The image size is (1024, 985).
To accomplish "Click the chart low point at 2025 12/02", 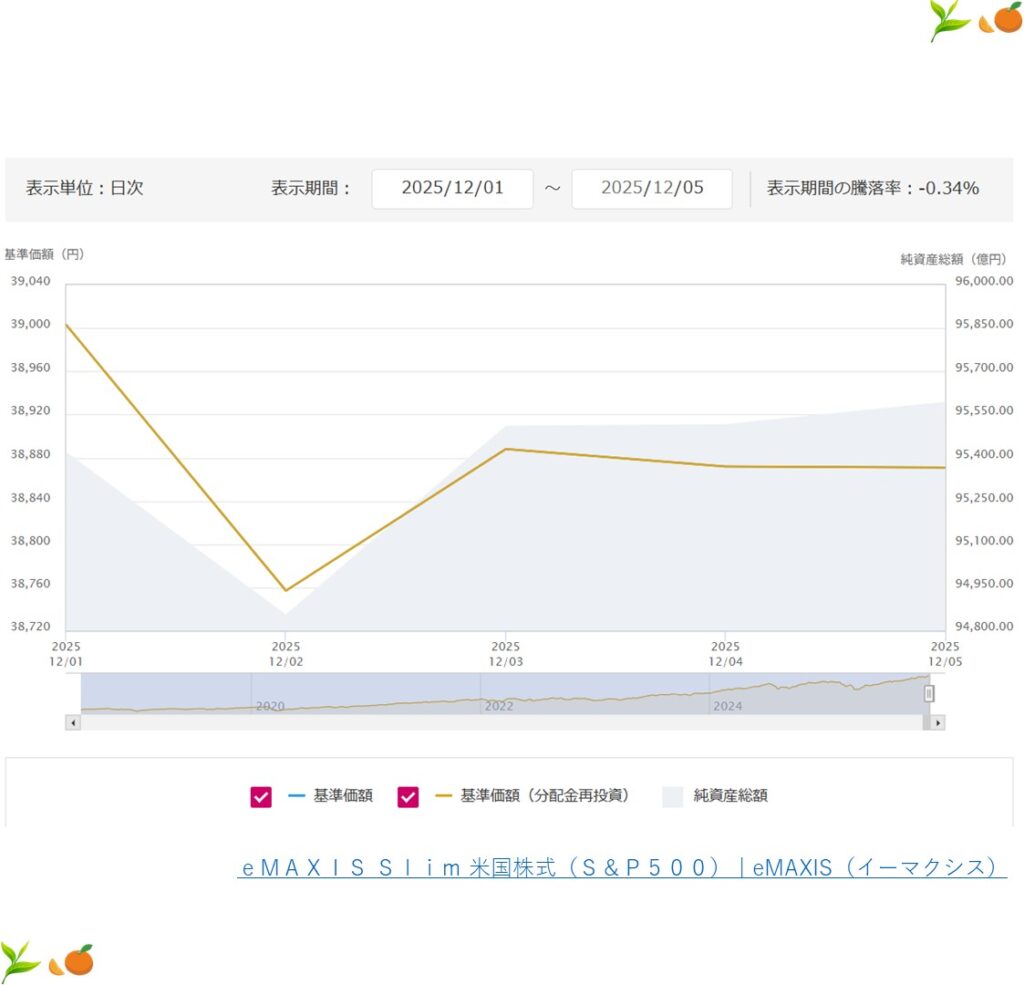I will [x=286, y=590].
